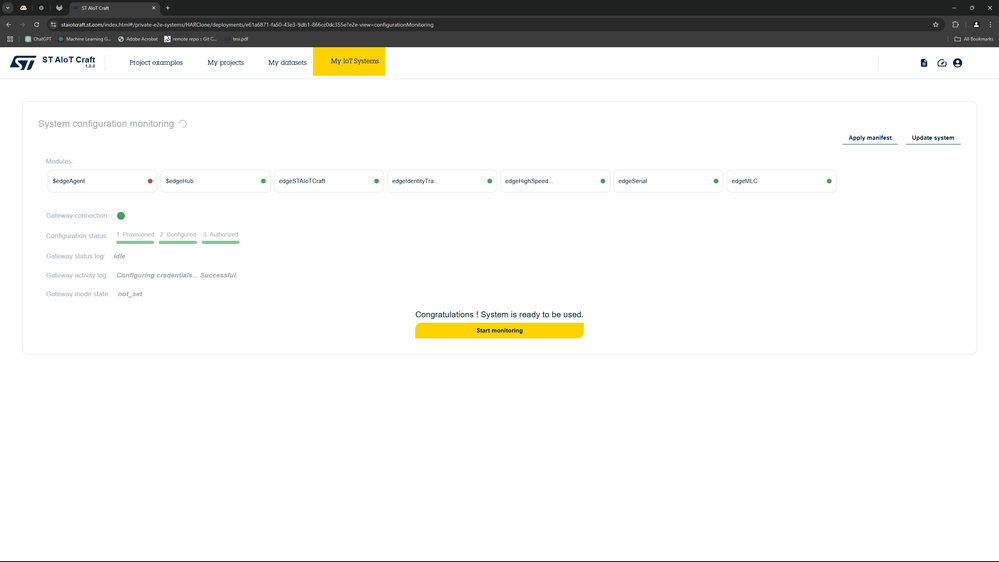This screenshot has height=562, width=999.
Task: Click 'Configuring credentials... Successful.' activity log
Action: coord(177,275)
